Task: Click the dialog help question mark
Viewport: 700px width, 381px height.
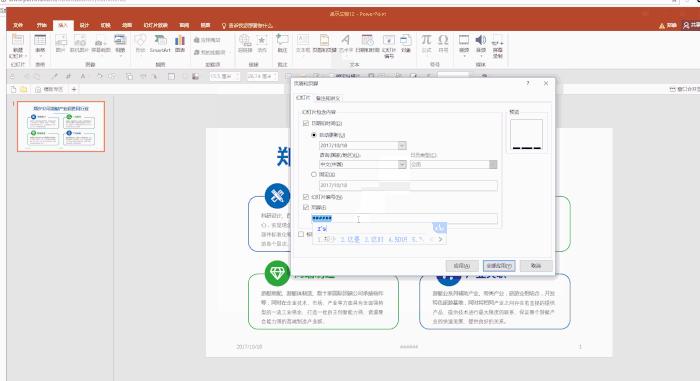Action: tap(527, 83)
